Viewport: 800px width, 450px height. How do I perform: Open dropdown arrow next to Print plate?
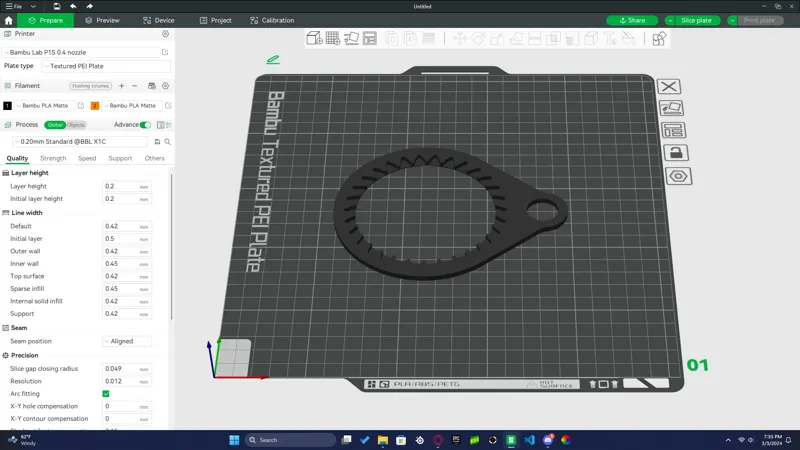coord(732,20)
